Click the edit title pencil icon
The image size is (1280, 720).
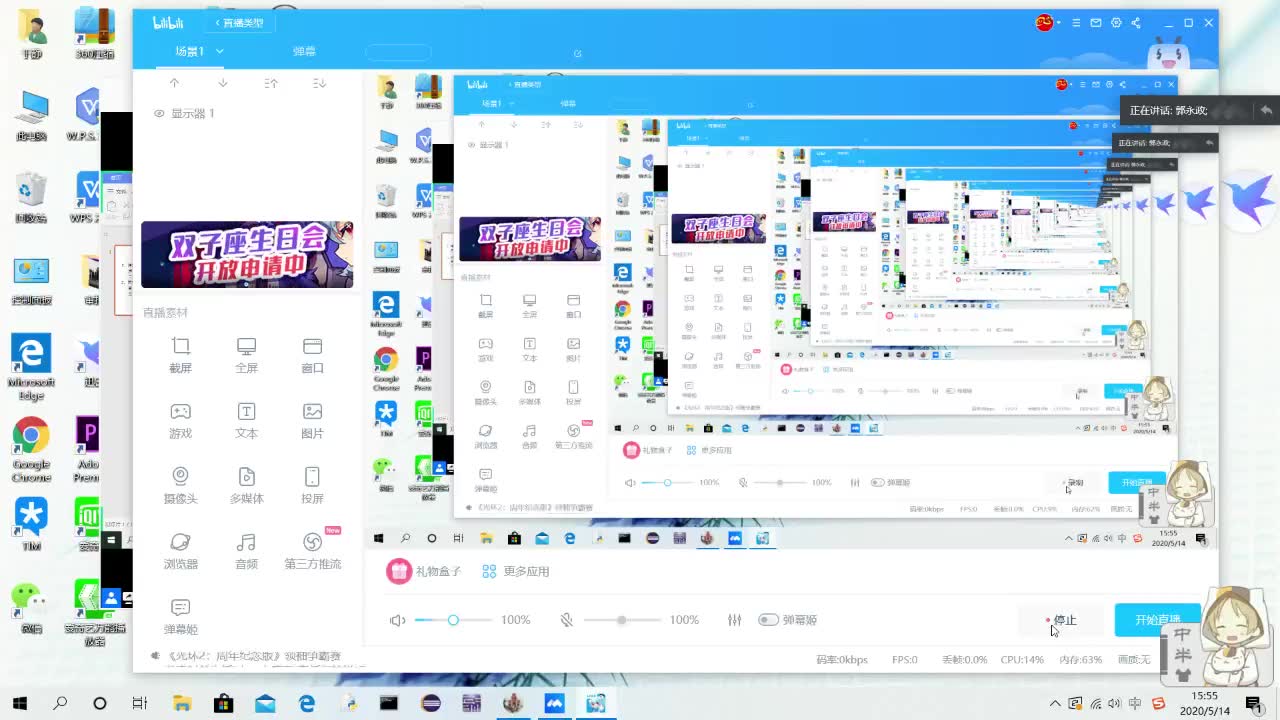pyautogui.click(x=577, y=53)
